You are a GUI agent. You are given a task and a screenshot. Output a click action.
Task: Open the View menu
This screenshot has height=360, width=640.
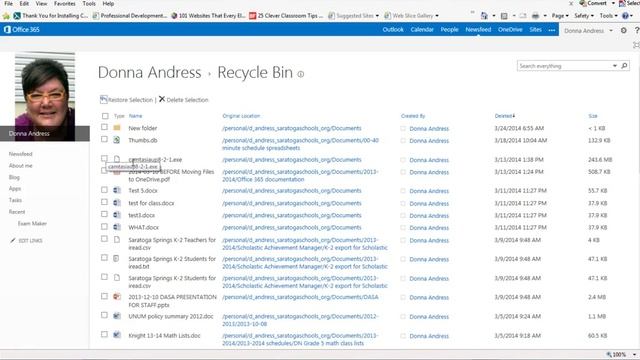tap(41, 4)
